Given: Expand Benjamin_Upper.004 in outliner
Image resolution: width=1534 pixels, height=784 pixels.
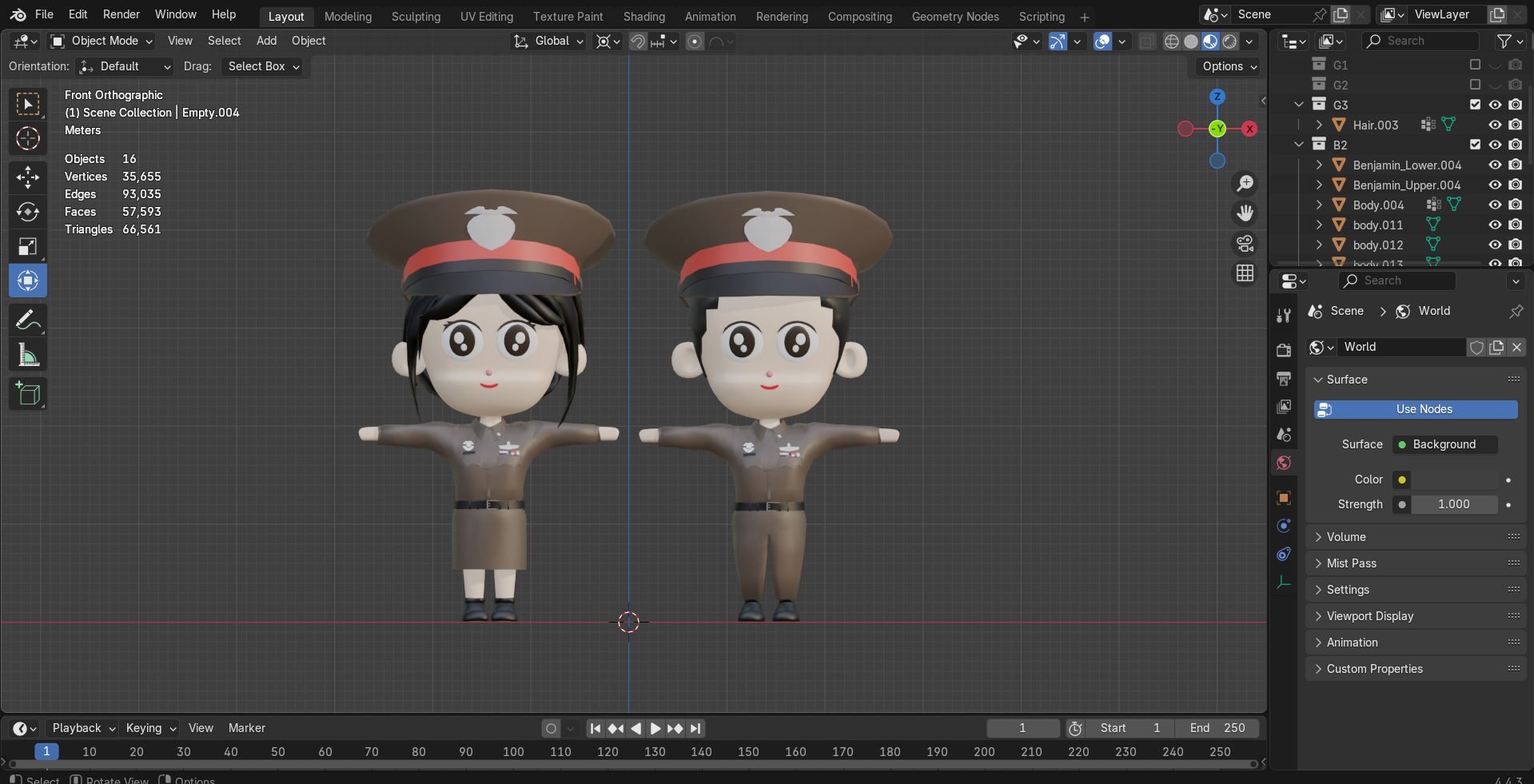Looking at the screenshot, I should [1319, 185].
